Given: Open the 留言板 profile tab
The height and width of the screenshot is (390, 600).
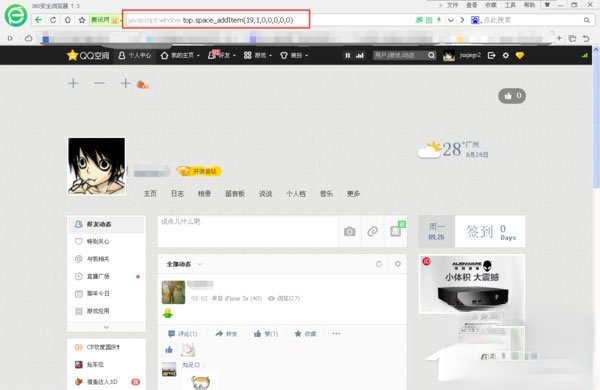Looking at the screenshot, I should (235, 194).
